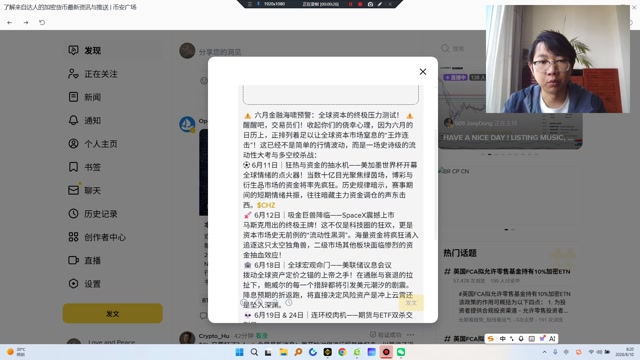This screenshot has height=360, width=640.
Task: Stop the screen recording with red square
Action: point(360,4)
